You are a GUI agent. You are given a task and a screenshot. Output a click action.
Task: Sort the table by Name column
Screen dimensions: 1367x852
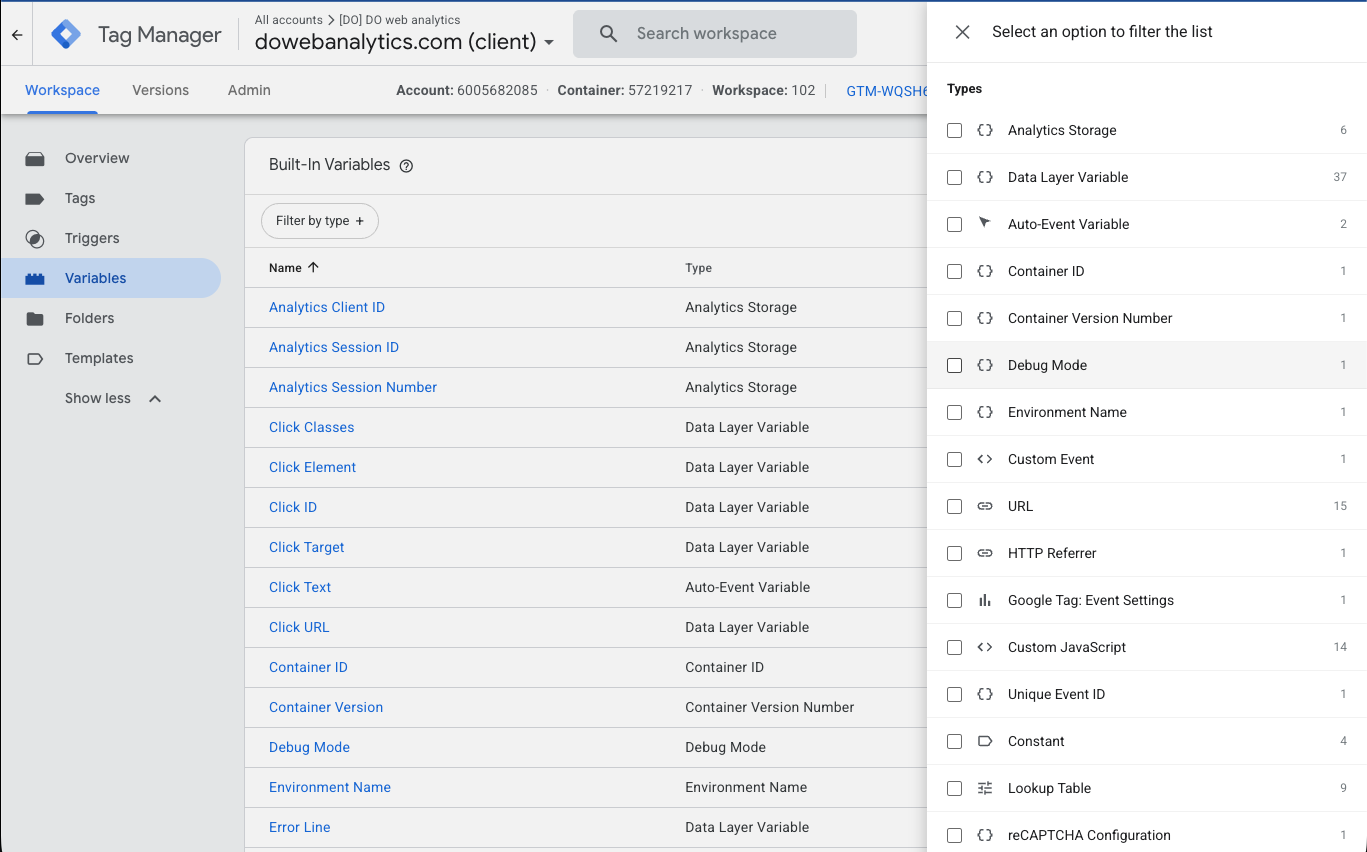tap(294, 268)
